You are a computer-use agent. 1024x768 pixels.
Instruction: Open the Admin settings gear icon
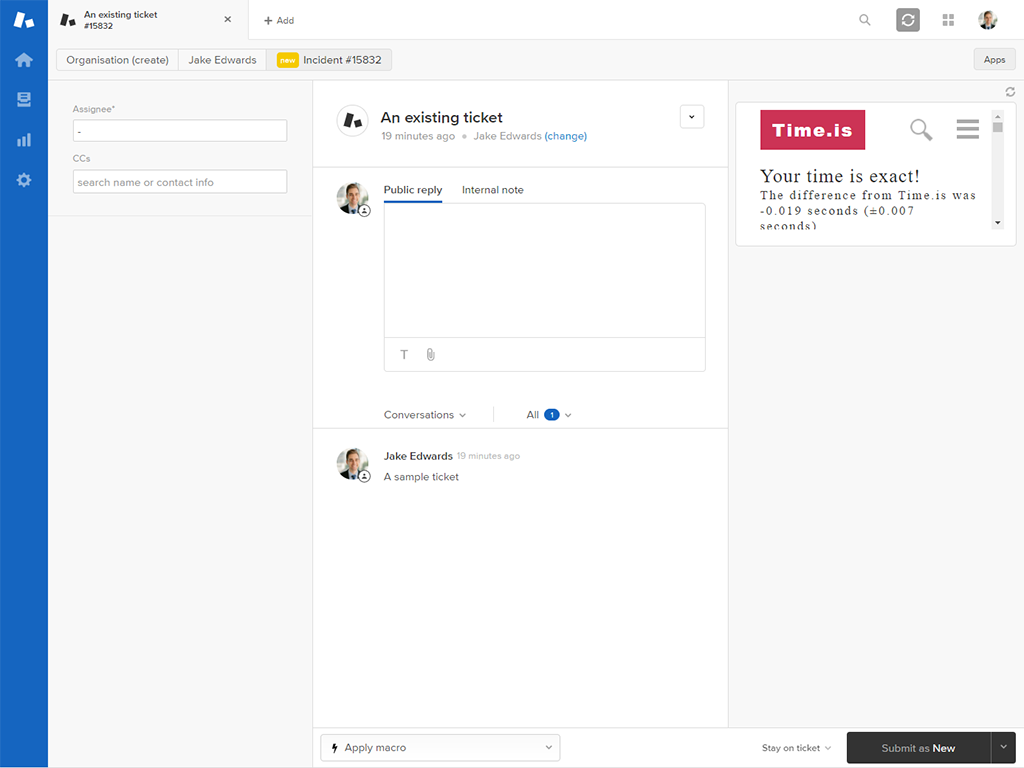(x=24, y=180)
